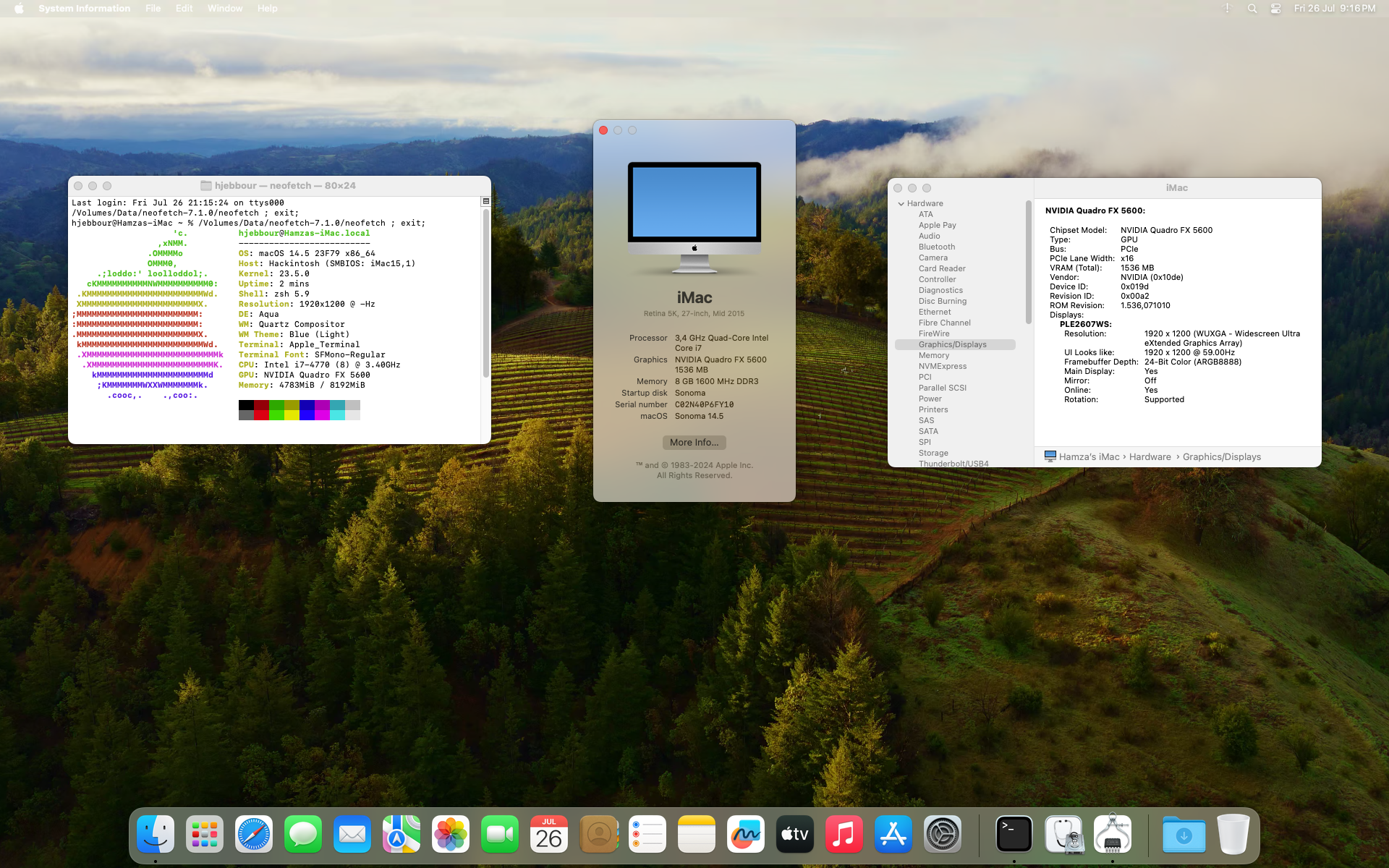
Task: Select Disc Burning in sidebar
Action: pyautogui.click(x=943, y=302)
